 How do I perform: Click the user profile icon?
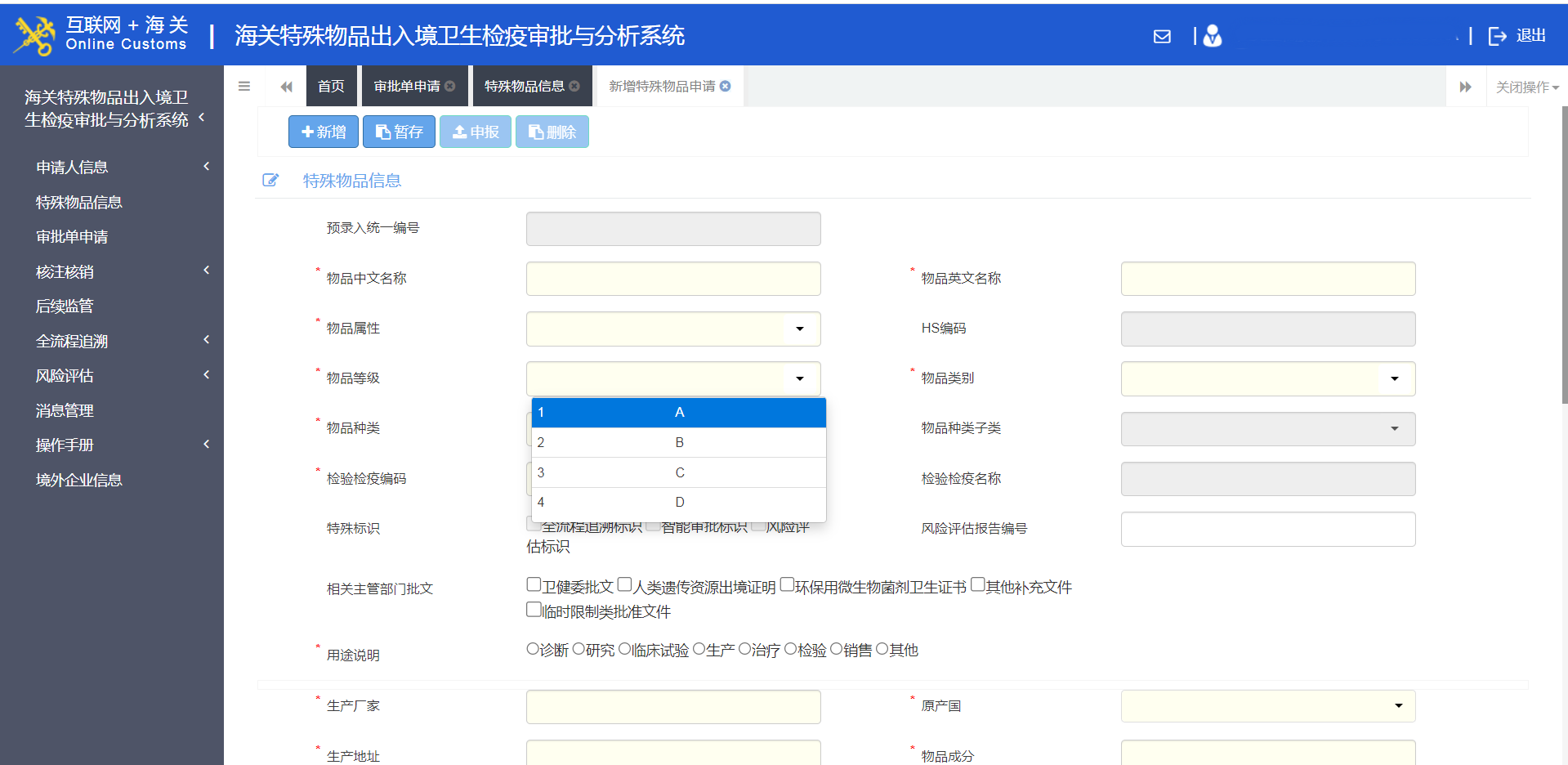coord(1213,36)
